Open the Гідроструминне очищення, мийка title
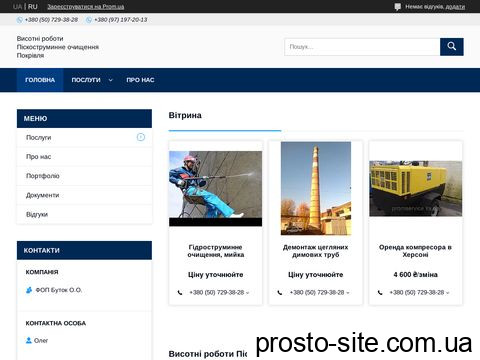Image resolution: width=480 pixels, height=360 pixels. click(216, 251)
